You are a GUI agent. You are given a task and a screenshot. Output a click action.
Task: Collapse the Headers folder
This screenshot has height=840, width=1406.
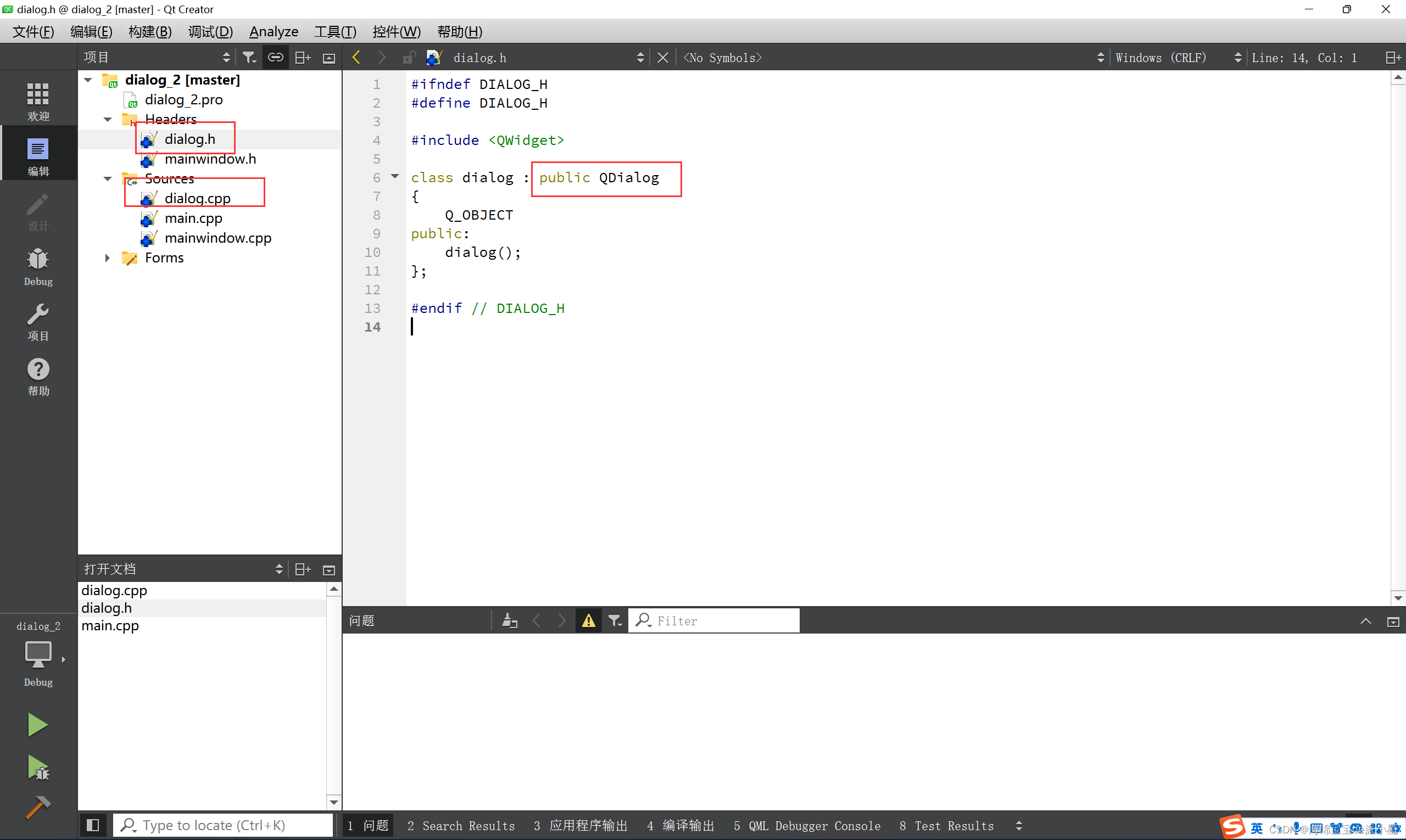click(108, 120)
